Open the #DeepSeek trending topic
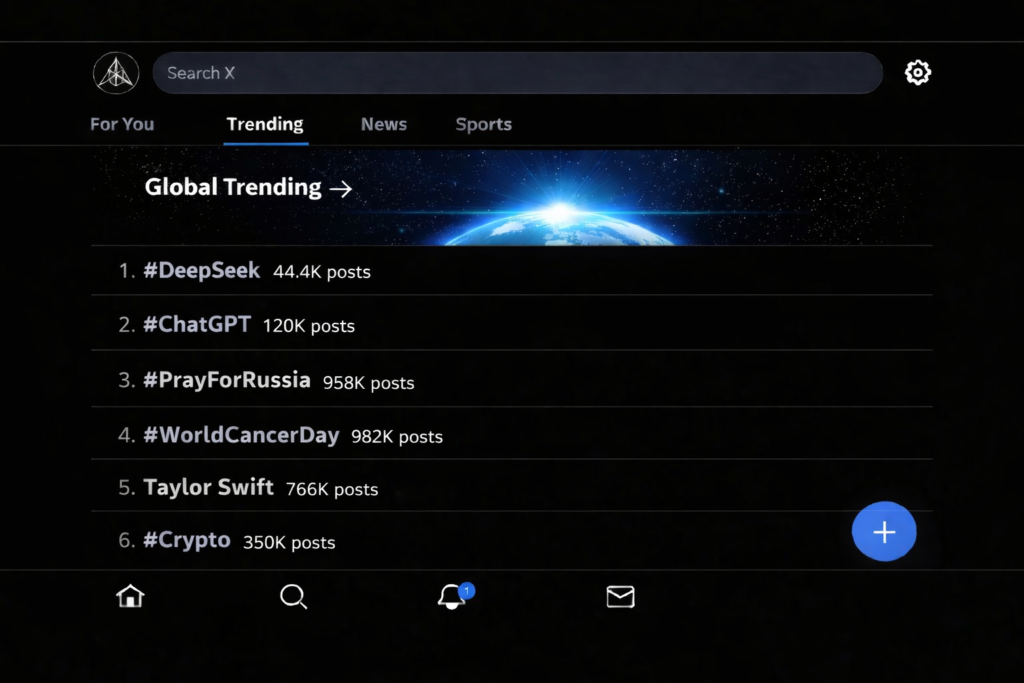1024x683 pixels. (201, 270)
